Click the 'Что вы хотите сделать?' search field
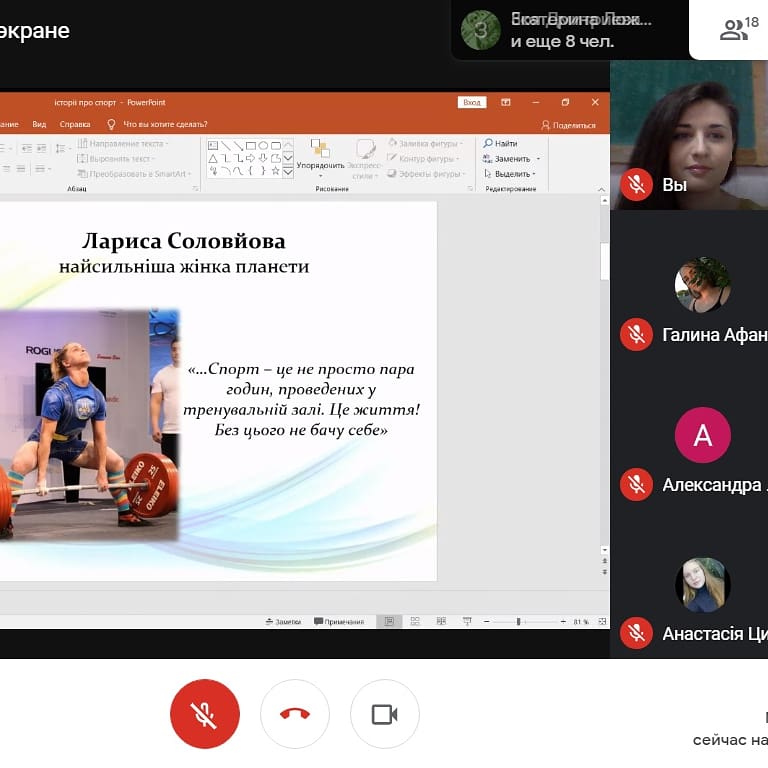The height and width of the screenshot is (768, 768). (165, 125)
